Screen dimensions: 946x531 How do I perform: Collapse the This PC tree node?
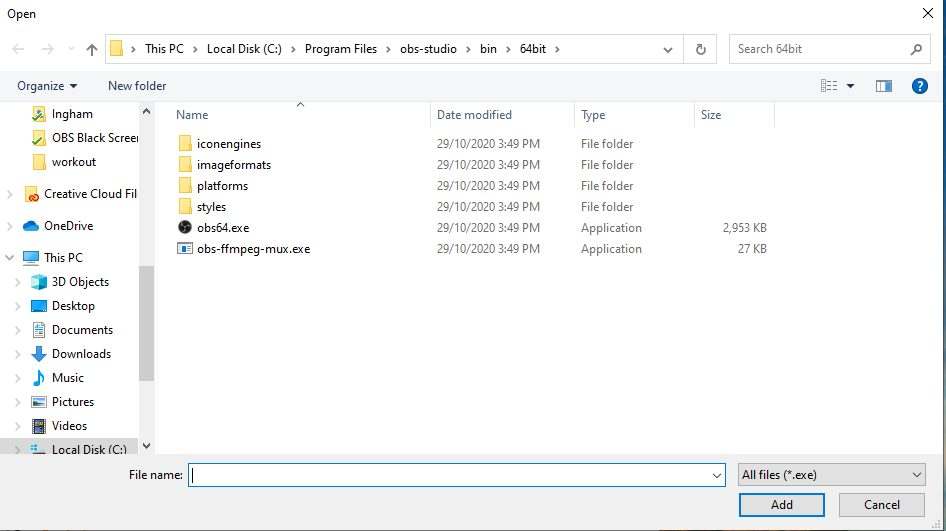10,258
